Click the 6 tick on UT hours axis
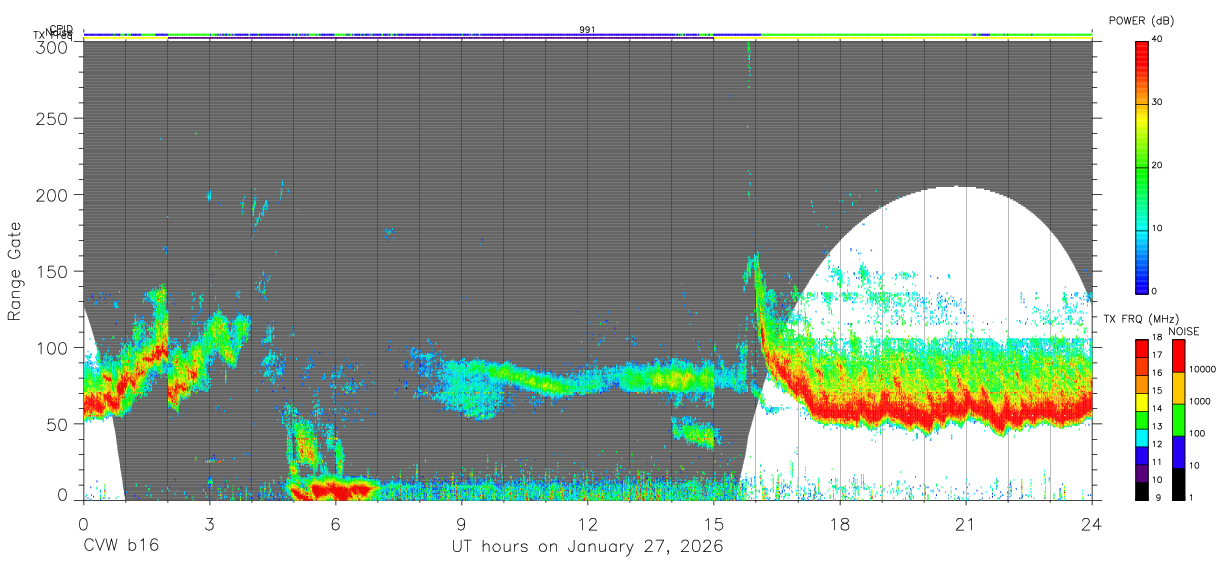The width and height of the screenshot is (1228, 567). point(335,523)
